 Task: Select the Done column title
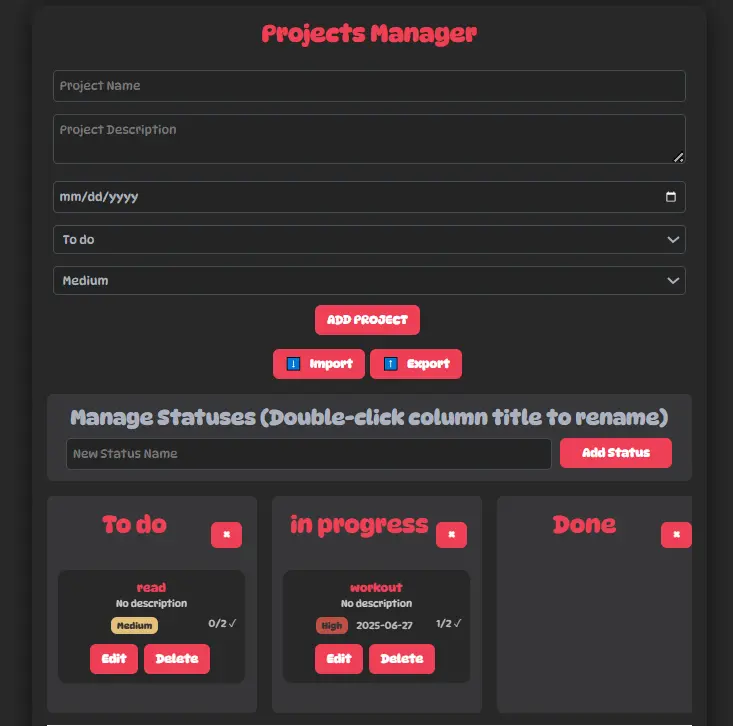584,525
